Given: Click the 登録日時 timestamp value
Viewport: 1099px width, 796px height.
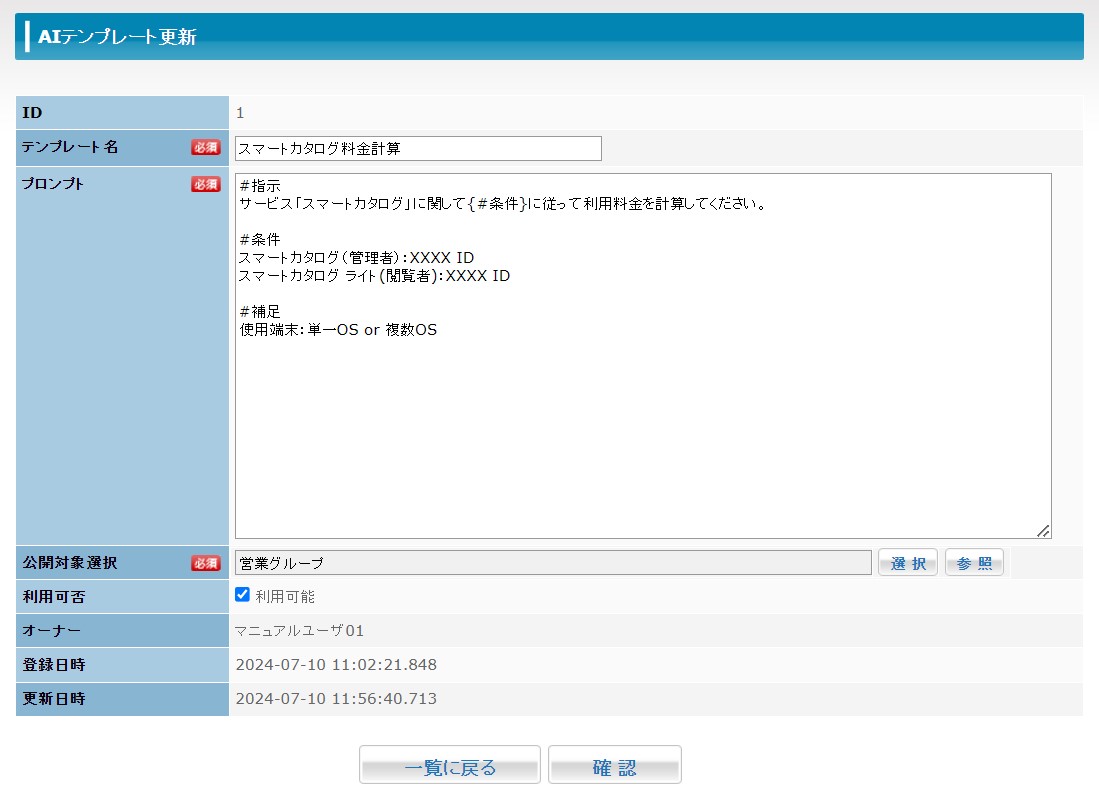Looking at the screenshot, I should click(x=336, y=664).
